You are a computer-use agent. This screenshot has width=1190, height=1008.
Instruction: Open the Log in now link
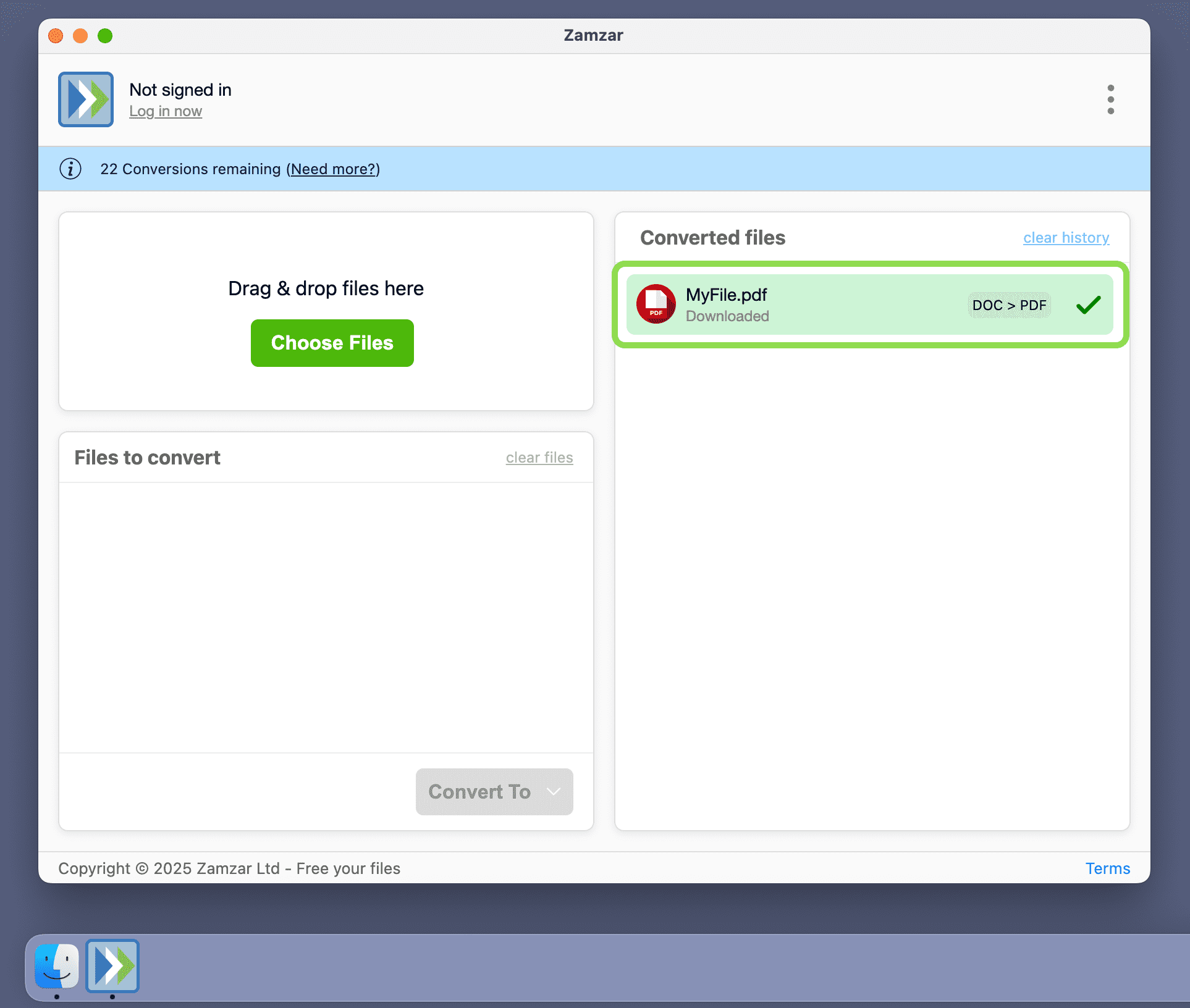click(165, 111)
